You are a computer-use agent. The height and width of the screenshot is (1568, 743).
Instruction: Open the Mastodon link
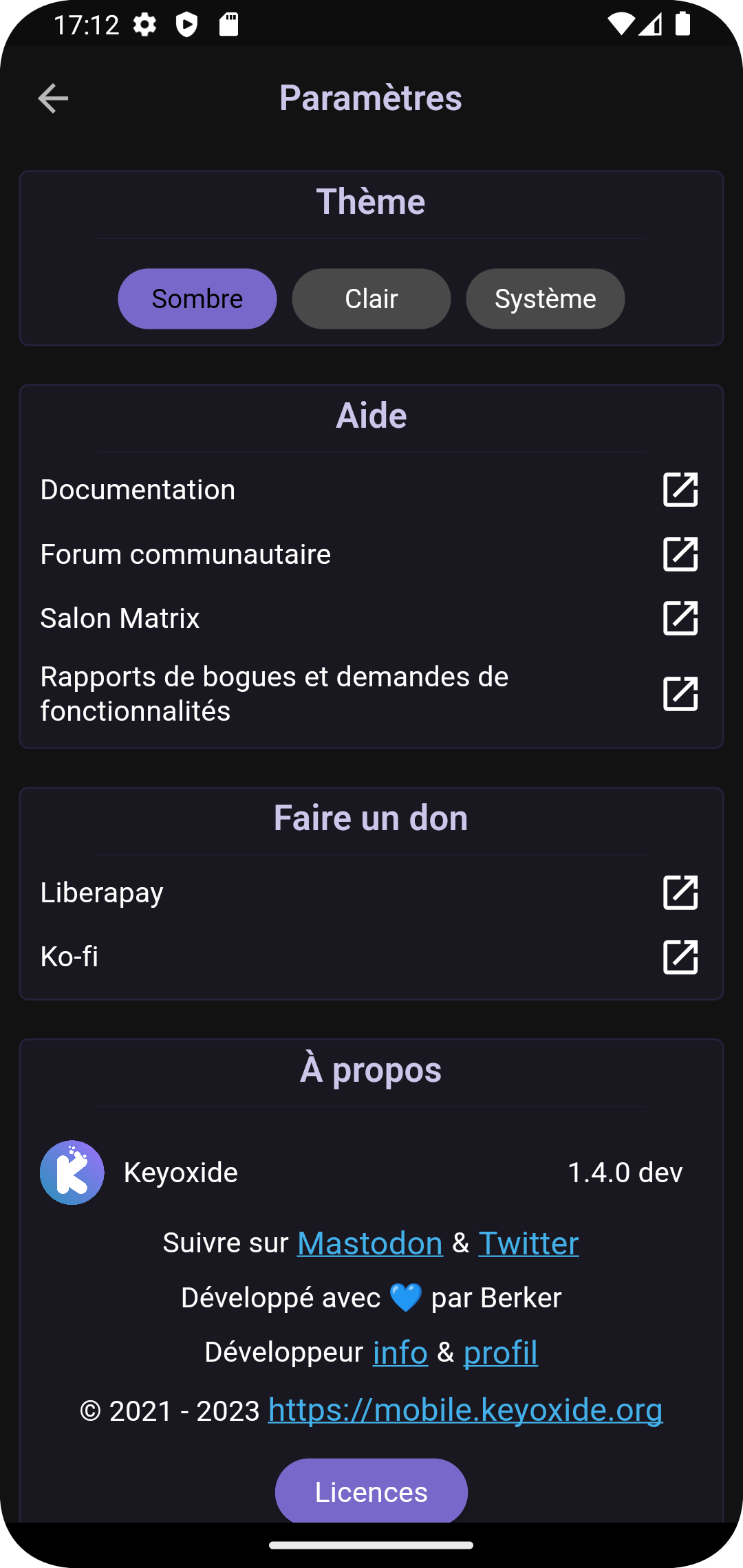370,1243
